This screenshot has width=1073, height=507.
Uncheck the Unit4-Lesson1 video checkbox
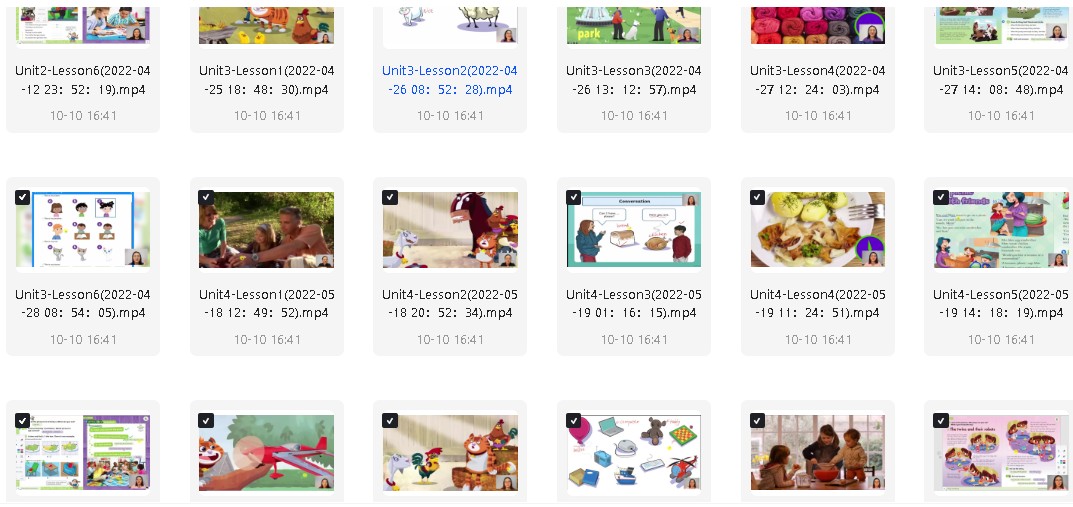(x=206, y=197)
